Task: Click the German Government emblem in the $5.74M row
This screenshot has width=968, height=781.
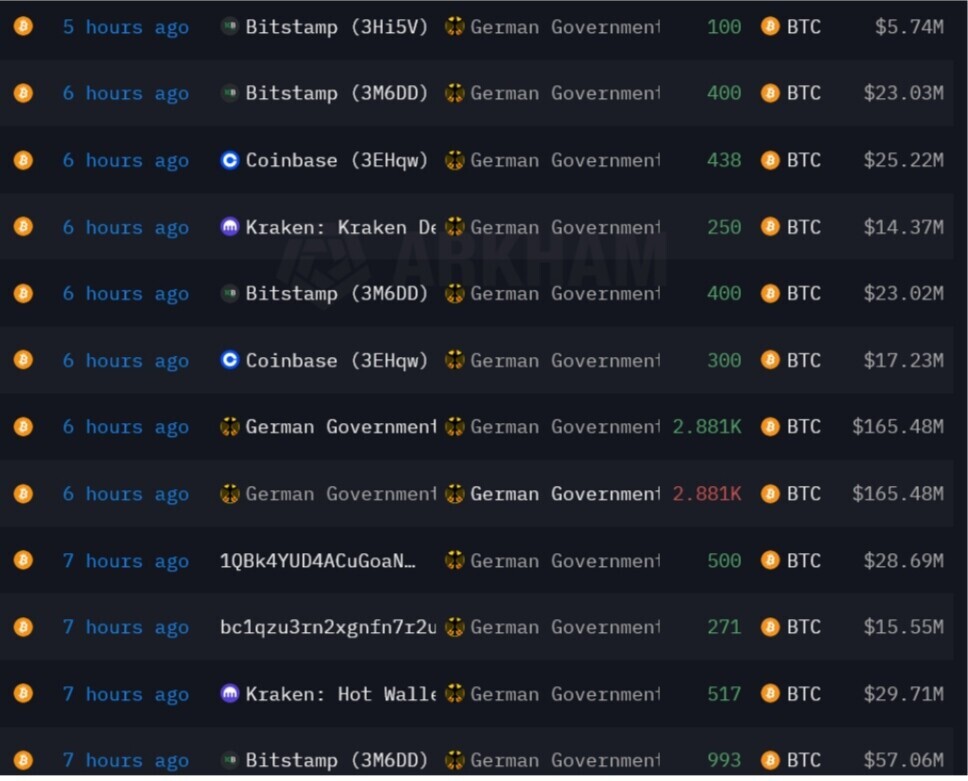Action: coord(454,27)
